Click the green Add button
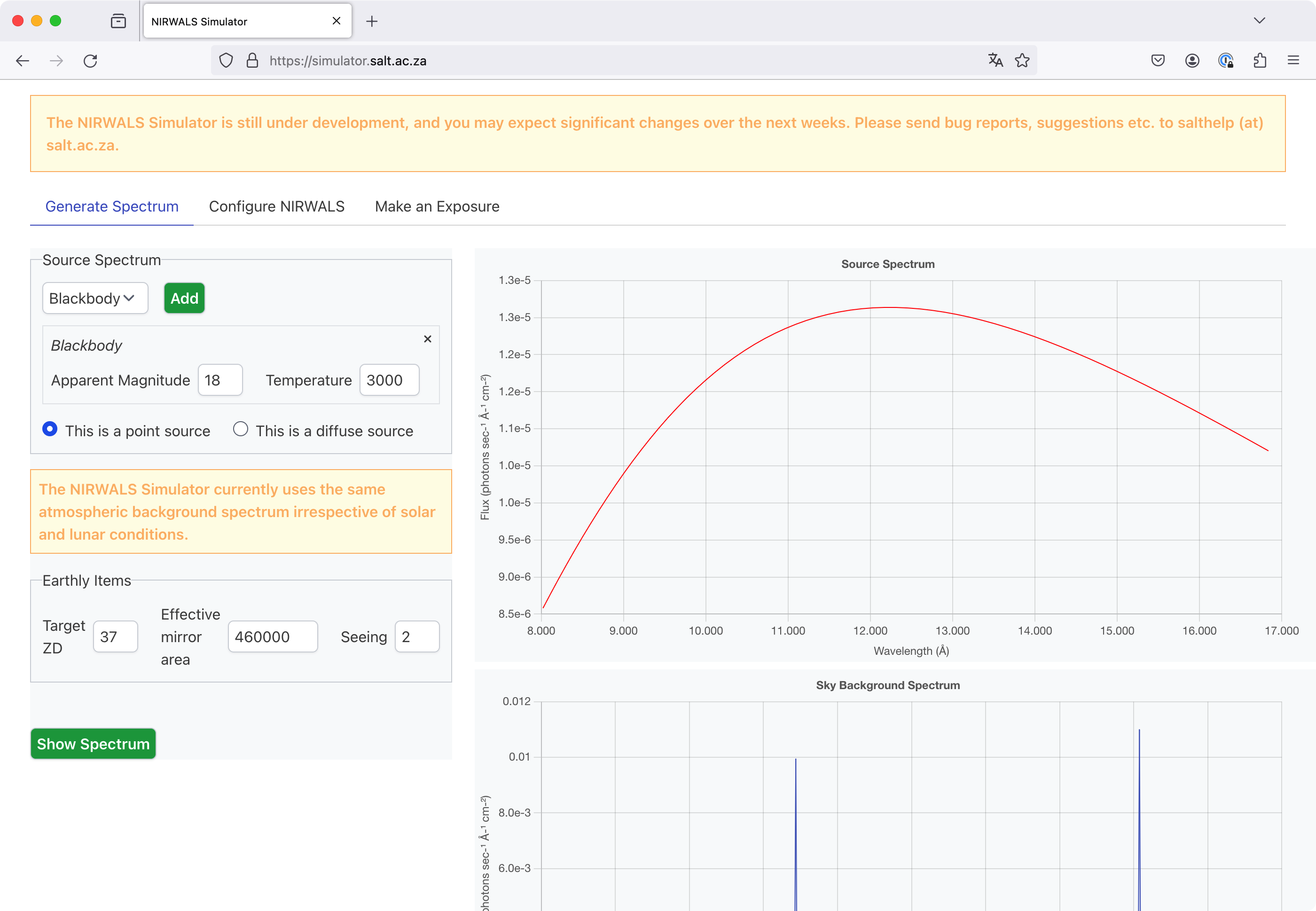Viewport: 1316px width, 911px height. [x=184, y=298]
